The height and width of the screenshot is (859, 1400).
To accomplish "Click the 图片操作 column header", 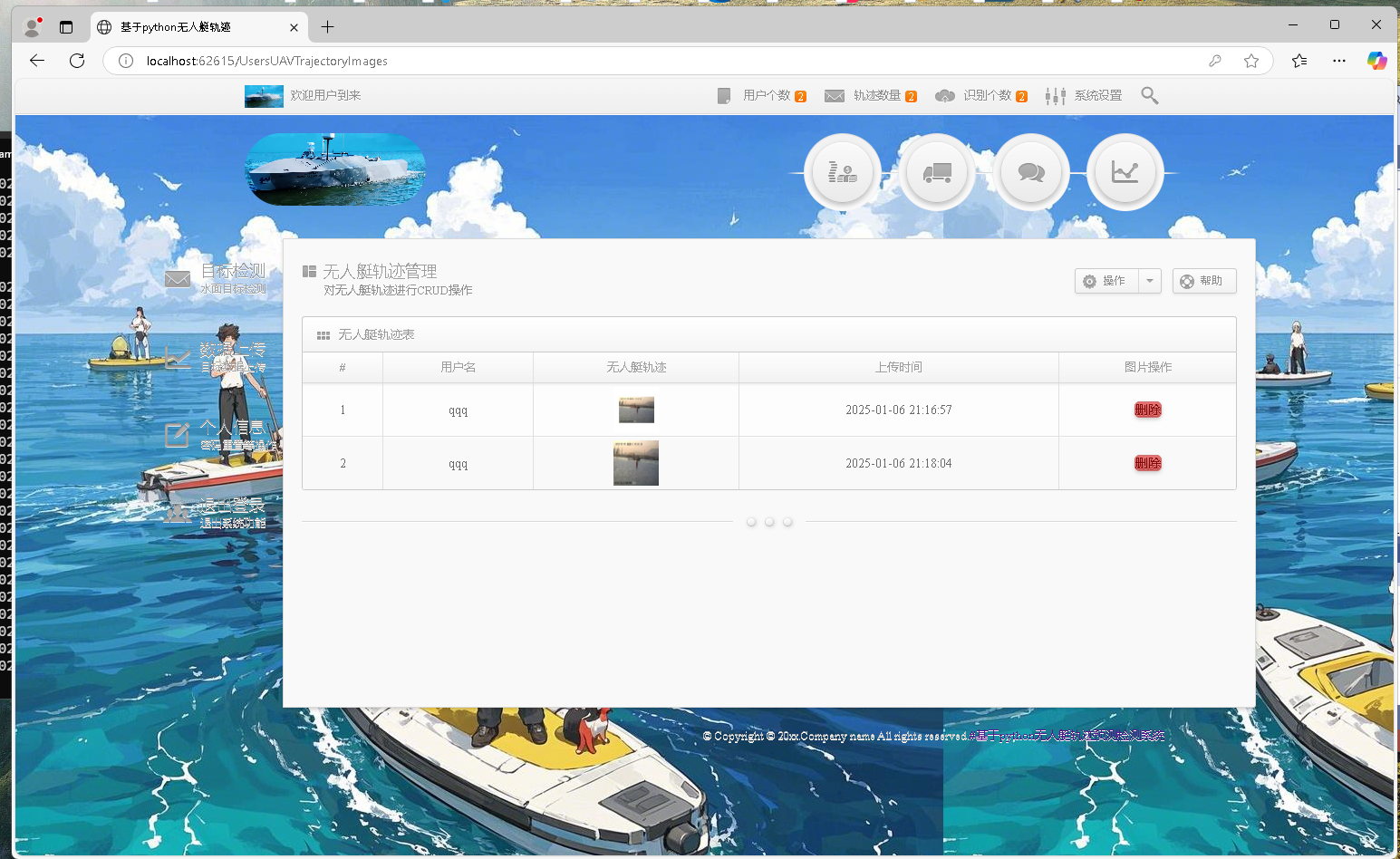I will (1148, 367).
